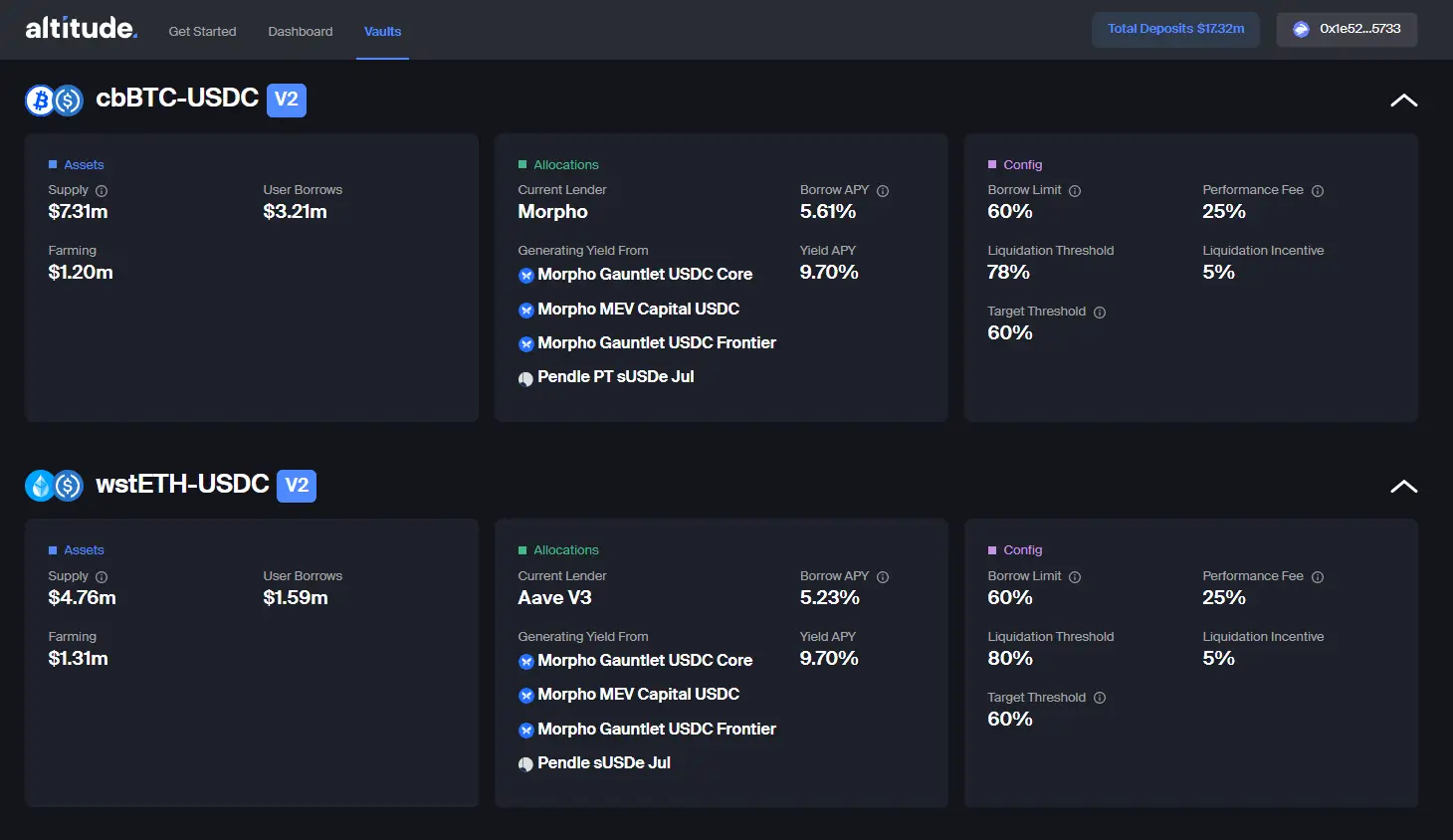This screenshot has width=1453, height=840.
Task: Show Borrow Limit info in wstETH-USDC
Action: point(1075,576)
